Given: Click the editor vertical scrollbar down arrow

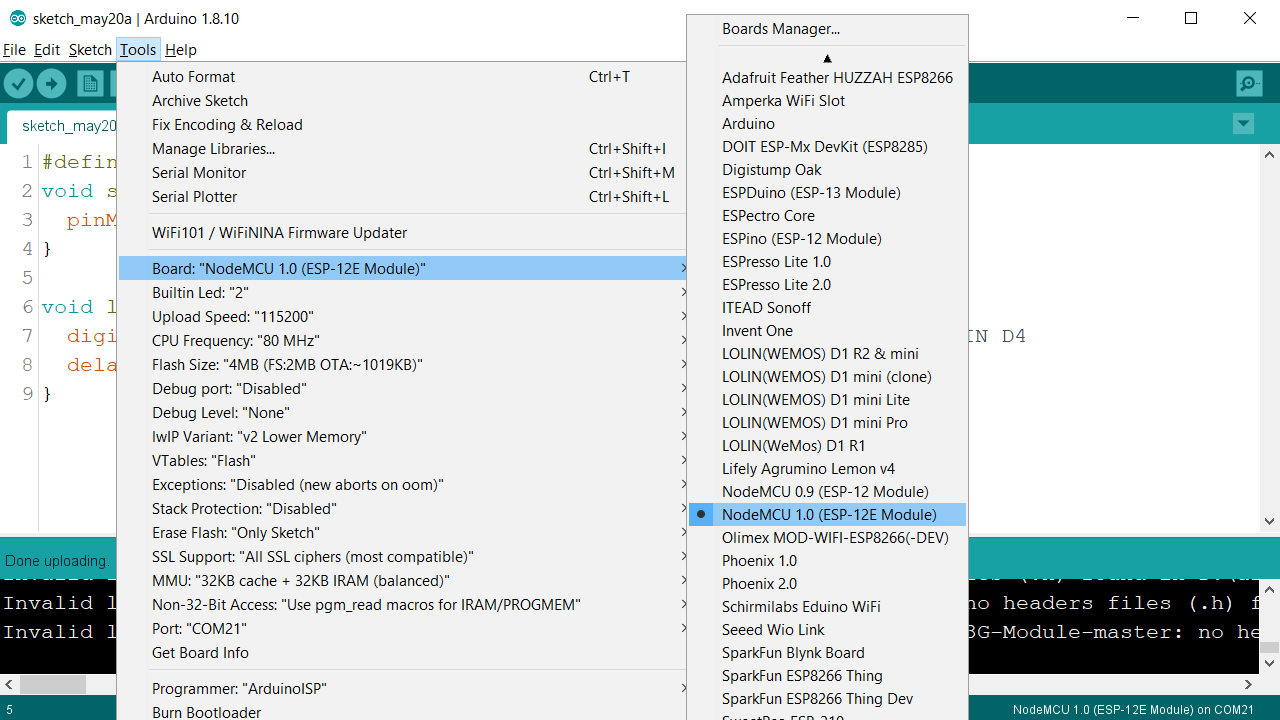Looking at the screenshot, I should pos(1270,521).
